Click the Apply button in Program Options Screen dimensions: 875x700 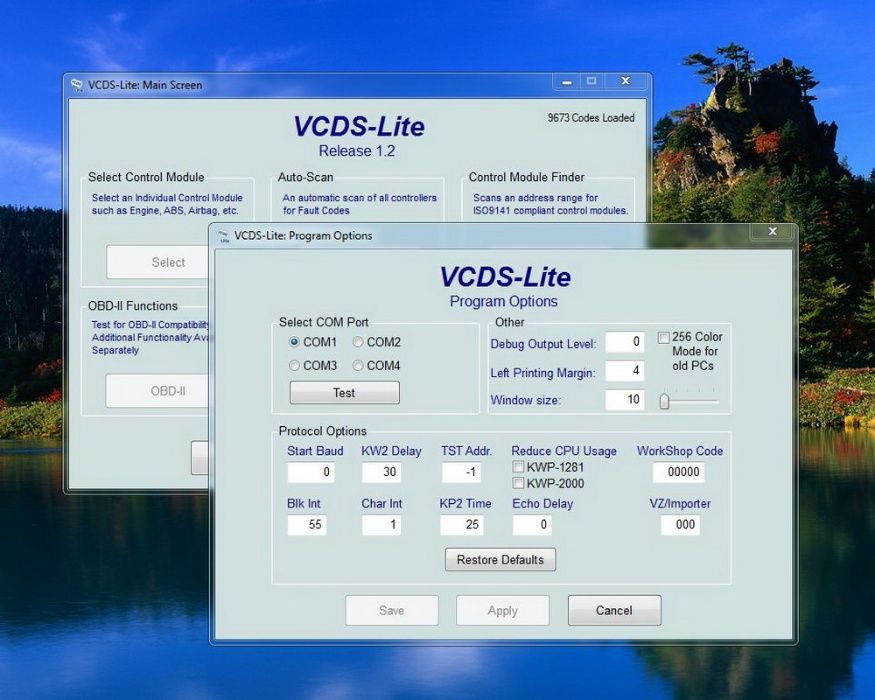click(x=503, y=610)
